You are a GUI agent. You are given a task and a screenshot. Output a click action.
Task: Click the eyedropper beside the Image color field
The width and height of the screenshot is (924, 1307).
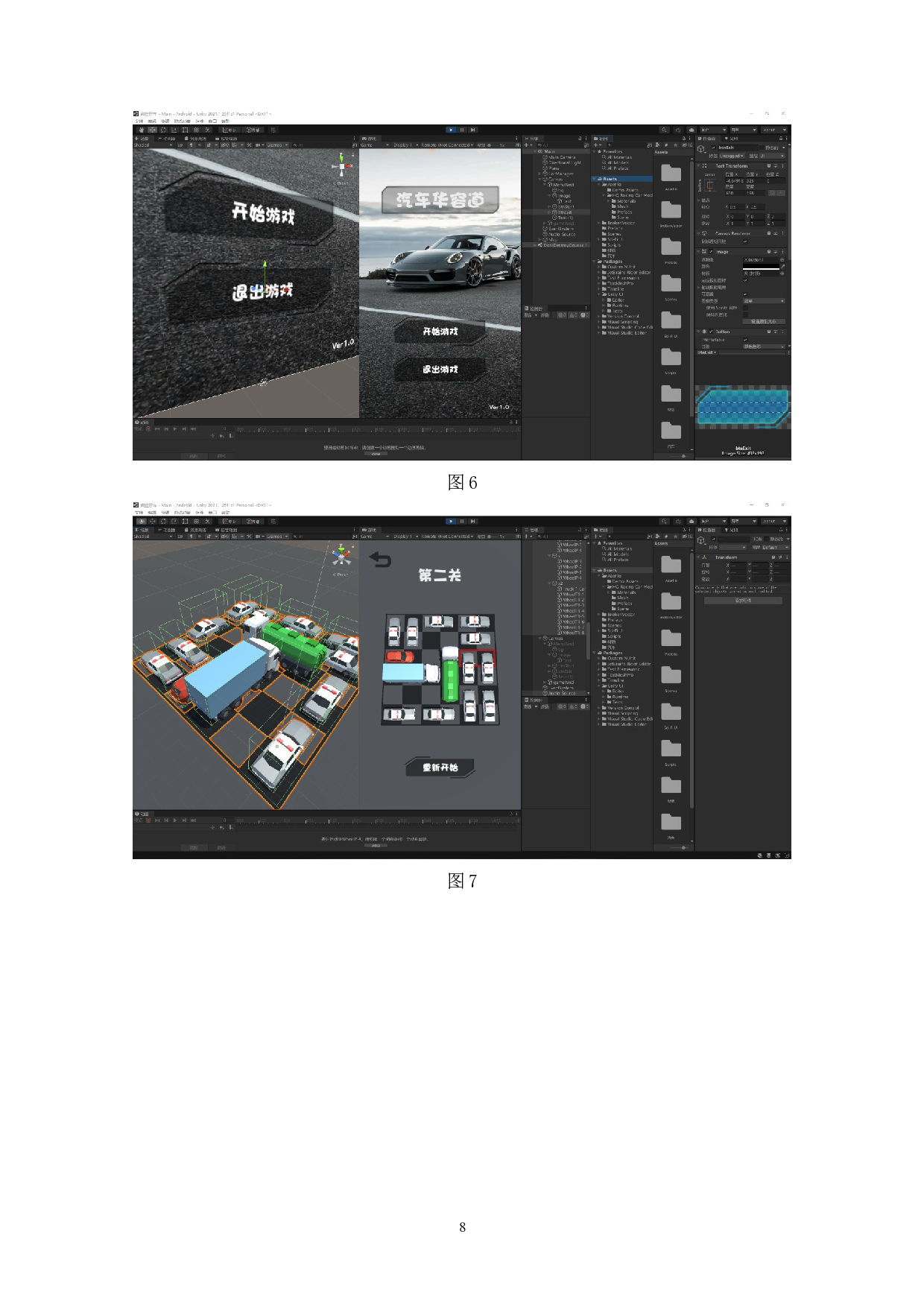click(x=782, y=266)
